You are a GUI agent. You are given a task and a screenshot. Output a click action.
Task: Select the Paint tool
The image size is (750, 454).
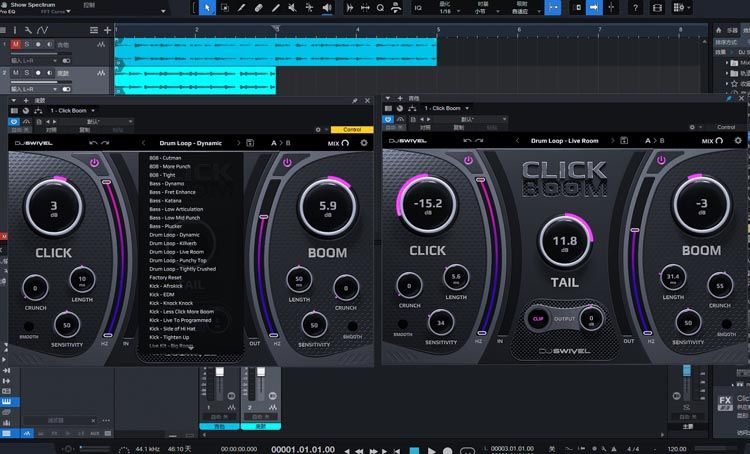pyautogui.click(x=276, y=8)
